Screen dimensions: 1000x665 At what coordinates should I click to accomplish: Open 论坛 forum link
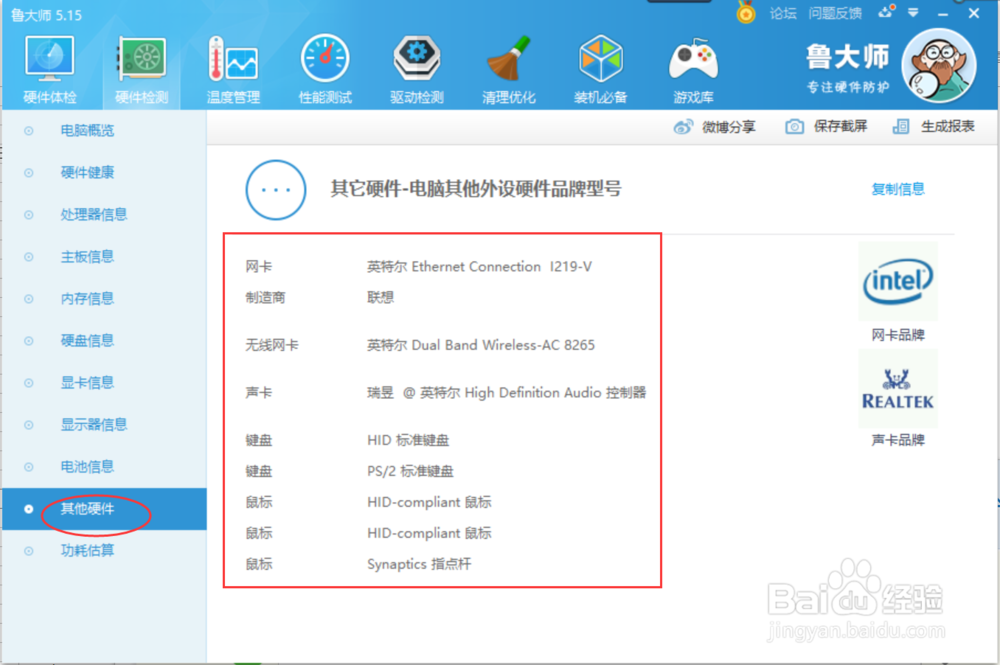(783, 13)
